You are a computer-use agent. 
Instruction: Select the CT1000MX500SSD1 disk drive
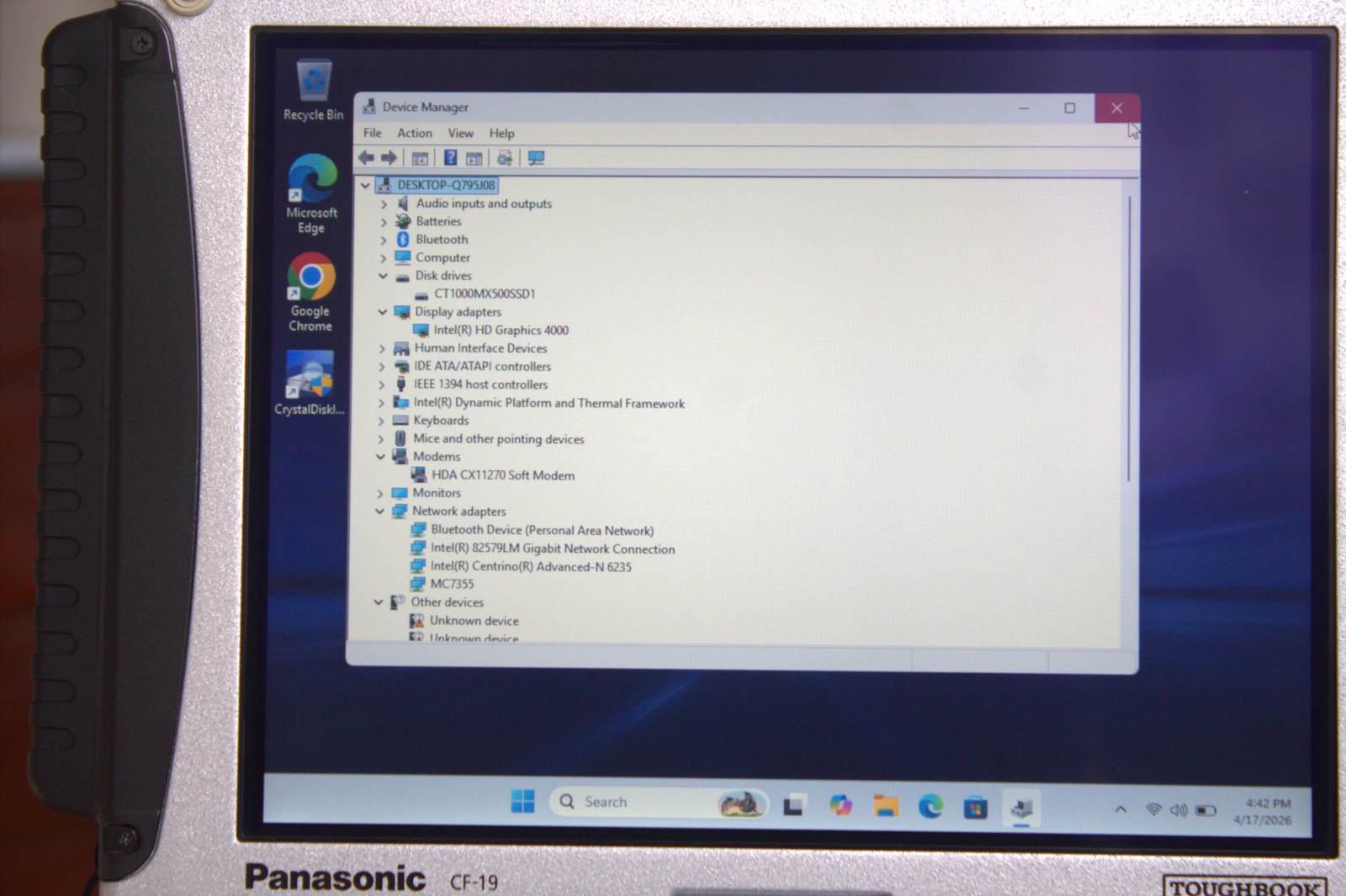click(x=484, y=294)
